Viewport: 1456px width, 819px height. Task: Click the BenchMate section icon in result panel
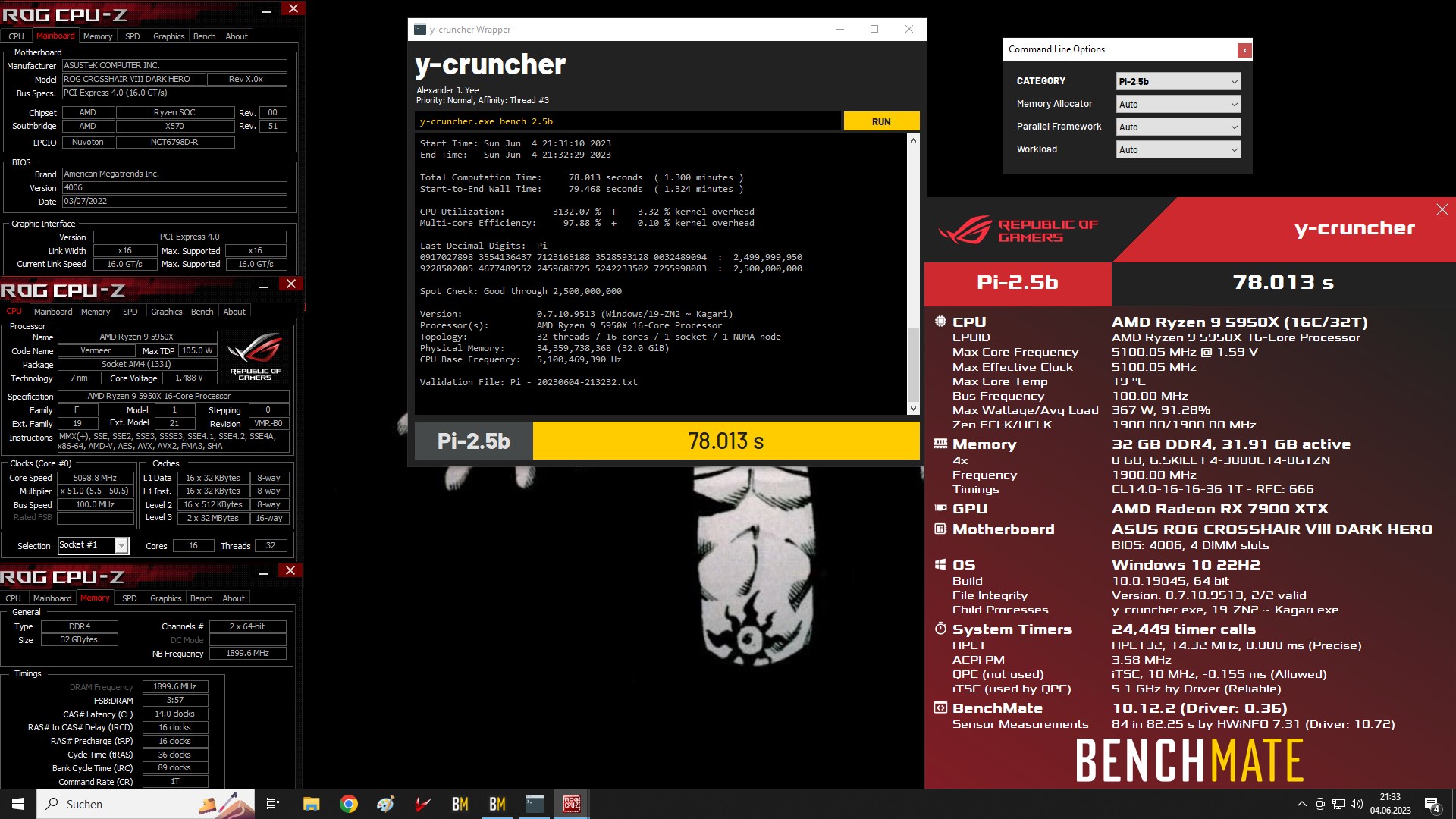coord(940,708)
